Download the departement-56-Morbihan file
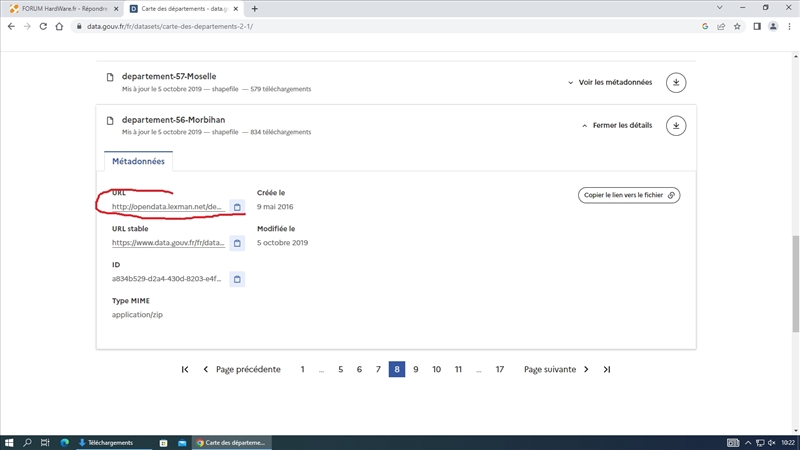 (677, 126)
